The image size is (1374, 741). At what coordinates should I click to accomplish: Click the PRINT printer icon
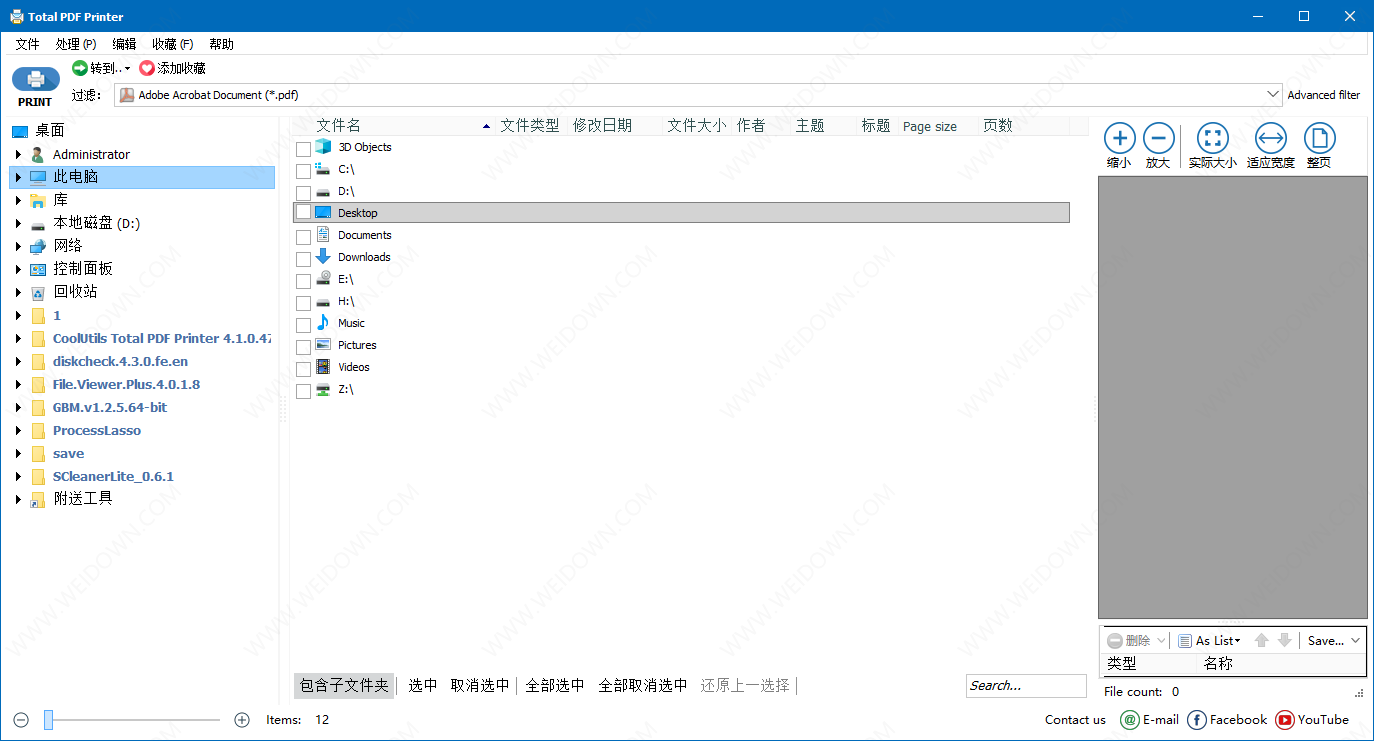coord(35,79)
